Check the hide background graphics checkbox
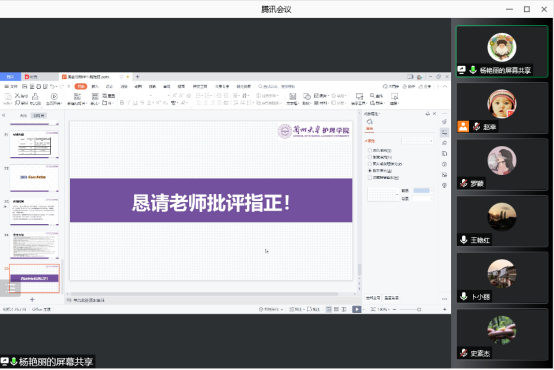The height and width of the screenshot is (370, 554). click(x=370, y=177)
